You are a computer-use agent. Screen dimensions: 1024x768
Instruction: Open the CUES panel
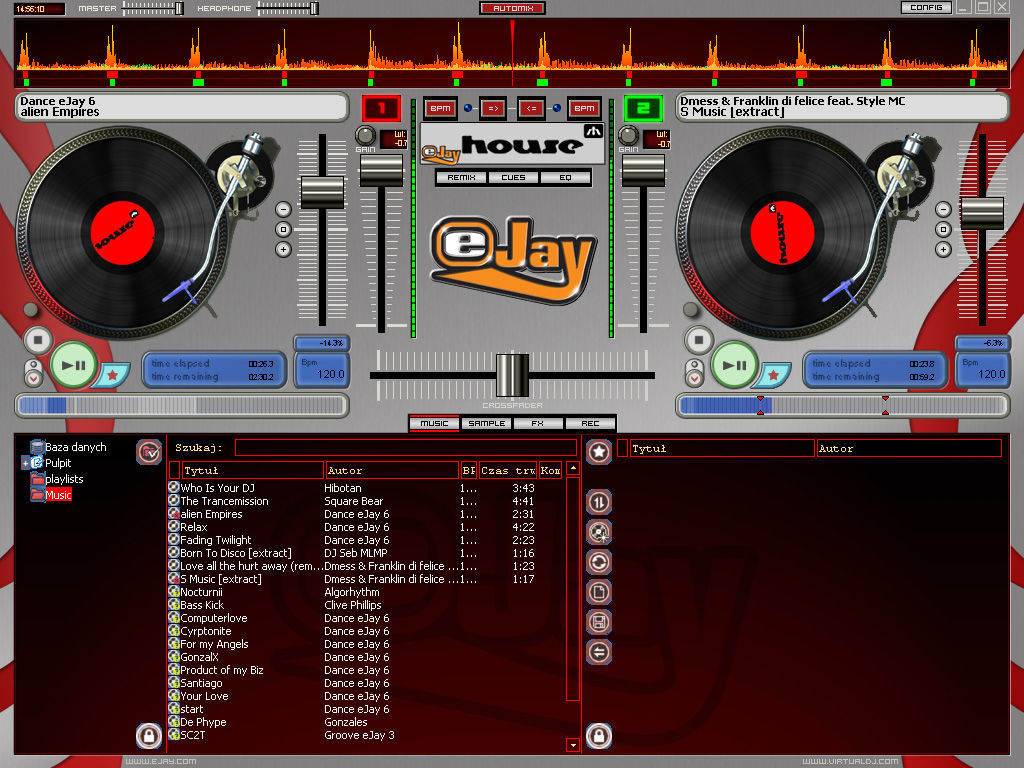pos(513,178)
